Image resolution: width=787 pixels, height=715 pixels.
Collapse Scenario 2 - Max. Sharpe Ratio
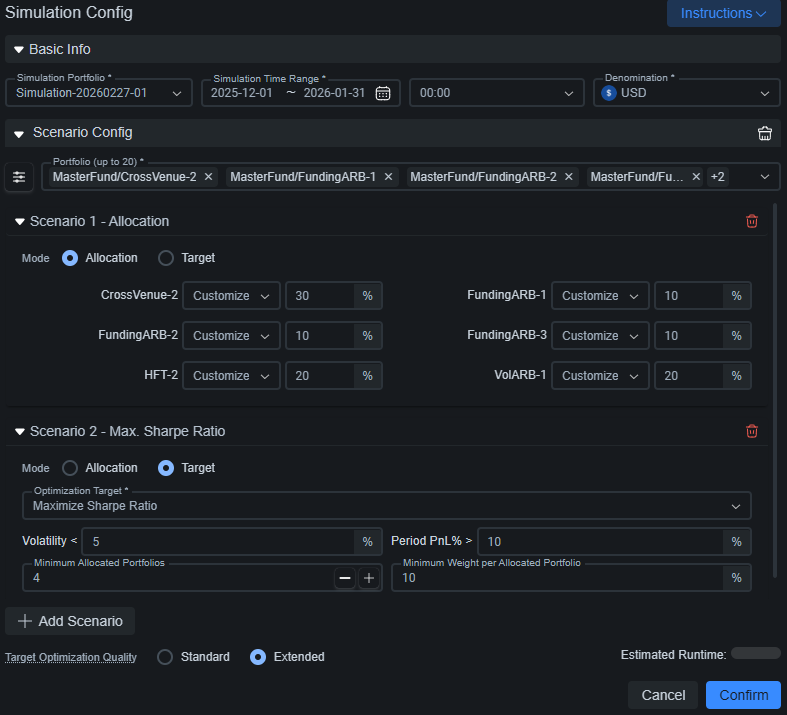click(x=20, y=432)
